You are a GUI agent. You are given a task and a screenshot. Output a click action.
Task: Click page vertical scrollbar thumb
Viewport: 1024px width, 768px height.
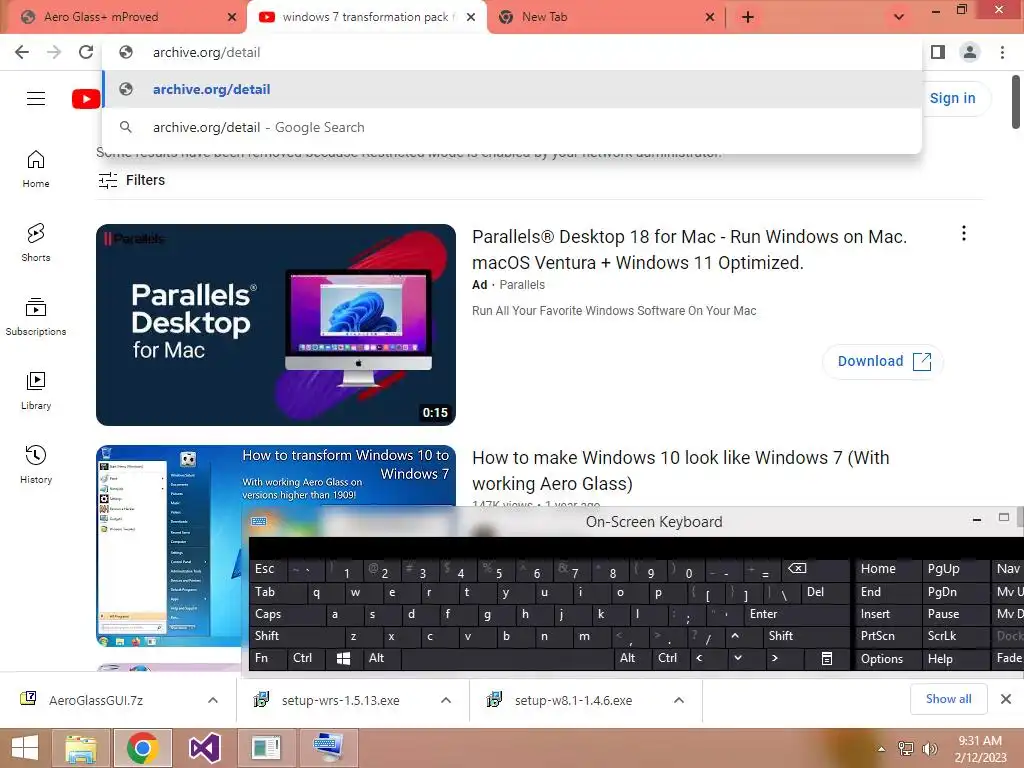1016,103
